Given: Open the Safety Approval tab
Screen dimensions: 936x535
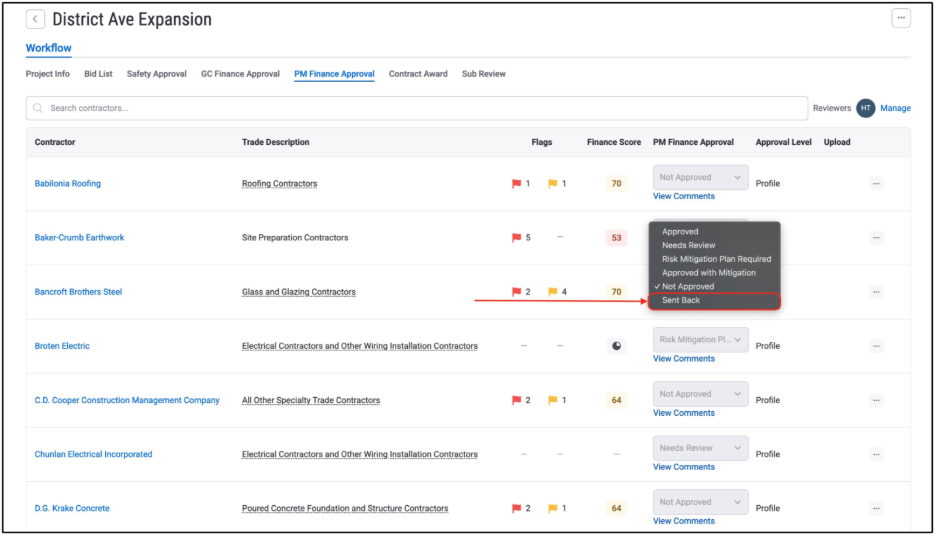Looking at the screenshot, I should click(x=156, y=74).
